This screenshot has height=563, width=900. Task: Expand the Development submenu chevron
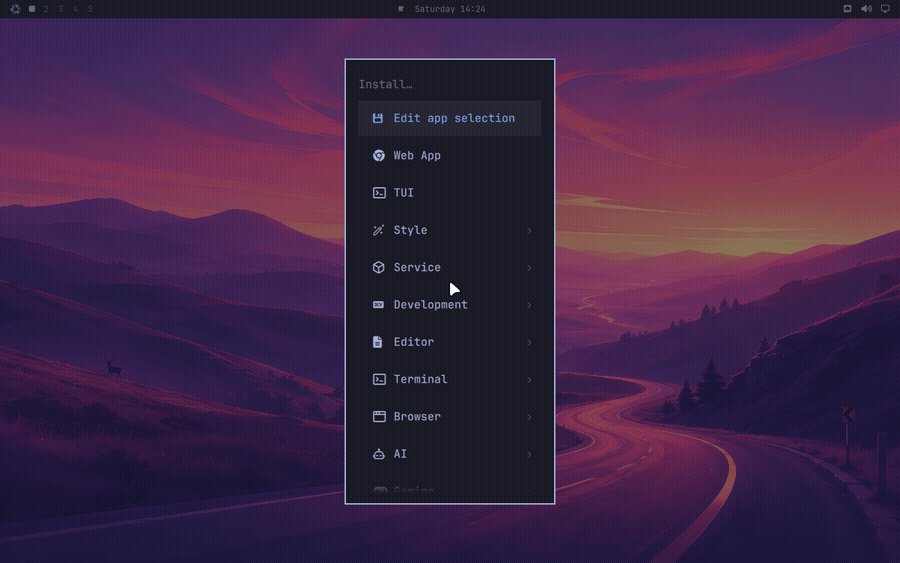(x=529, y=305)
